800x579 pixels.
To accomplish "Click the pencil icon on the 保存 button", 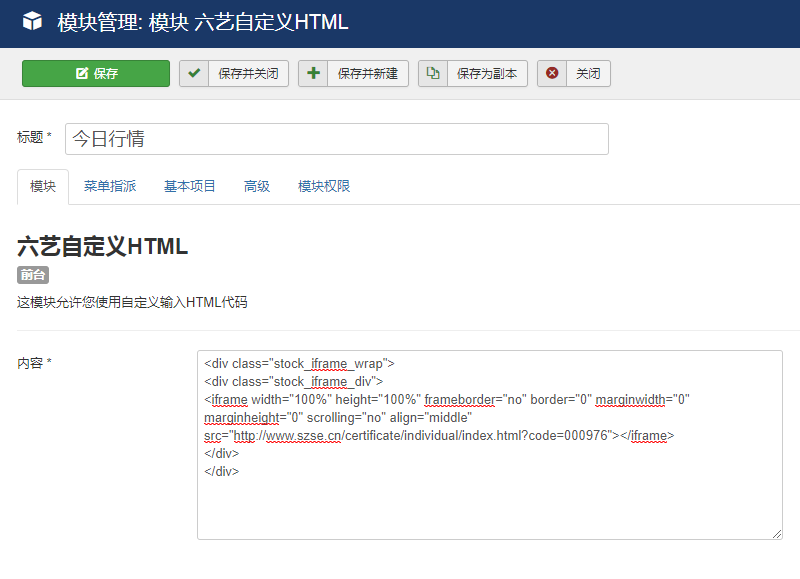I will (x=84, y=72).
